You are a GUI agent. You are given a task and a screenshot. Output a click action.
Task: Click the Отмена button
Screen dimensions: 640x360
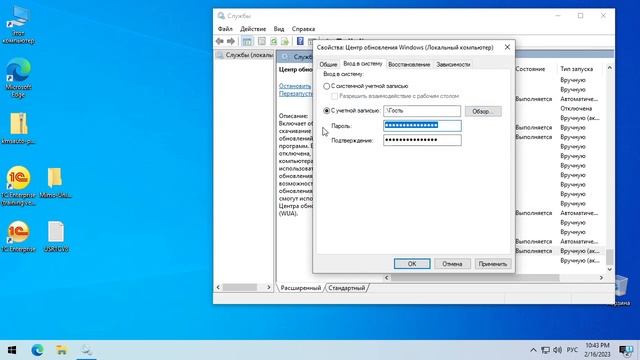coord(452,264)
